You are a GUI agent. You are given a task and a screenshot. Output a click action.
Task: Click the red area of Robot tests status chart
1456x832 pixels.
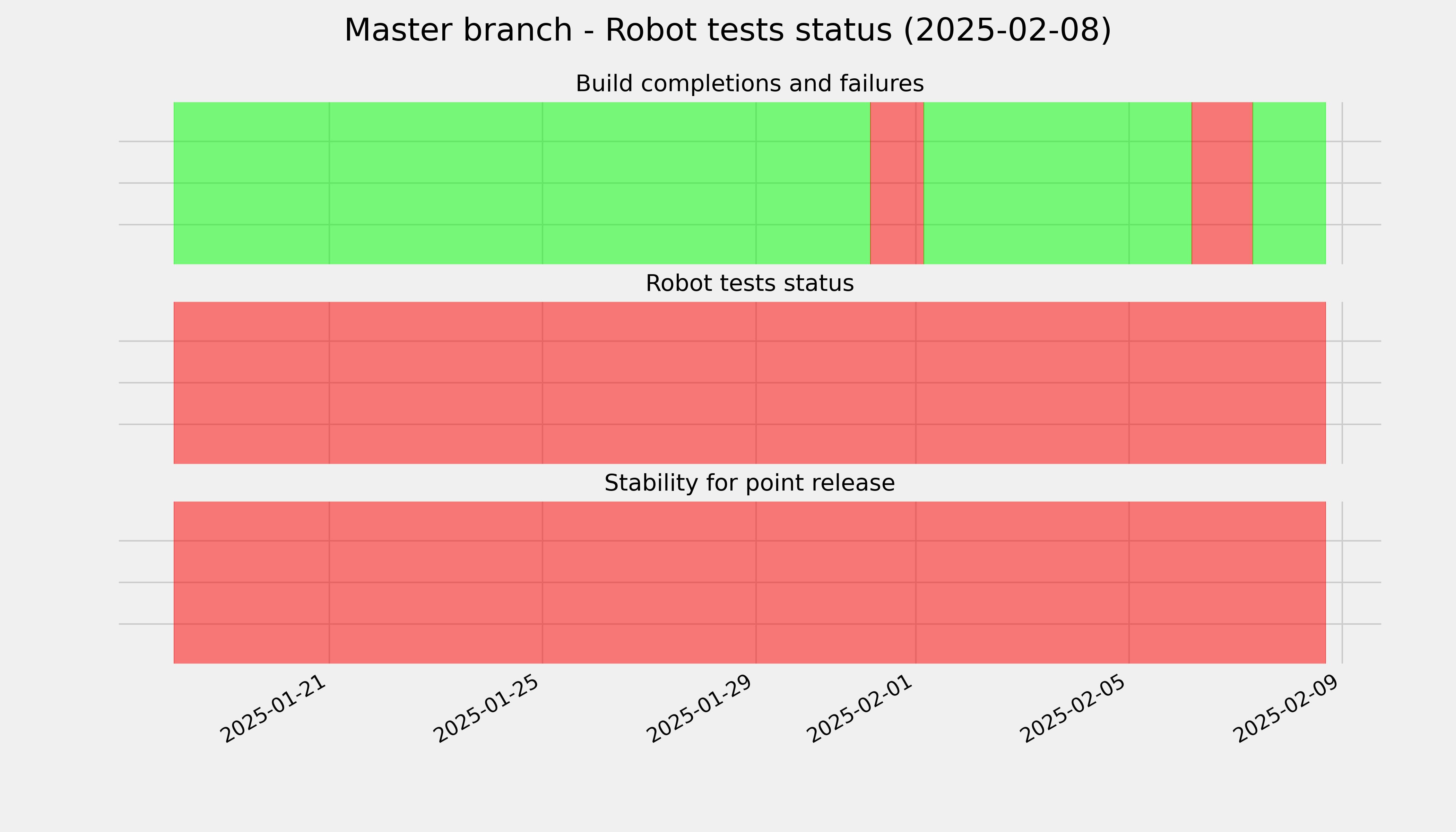[750, 383]
